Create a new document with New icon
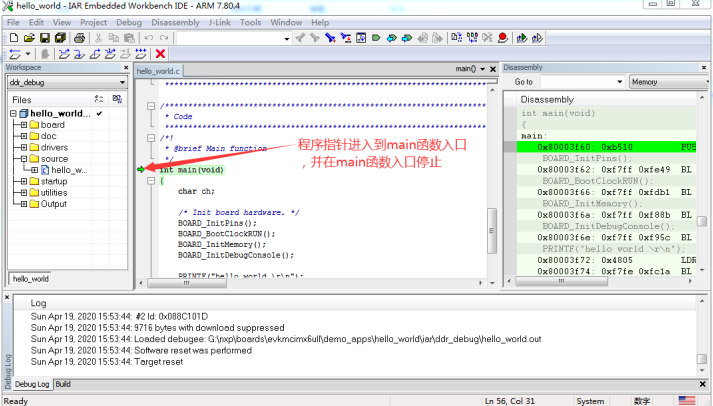 point(14,38)
